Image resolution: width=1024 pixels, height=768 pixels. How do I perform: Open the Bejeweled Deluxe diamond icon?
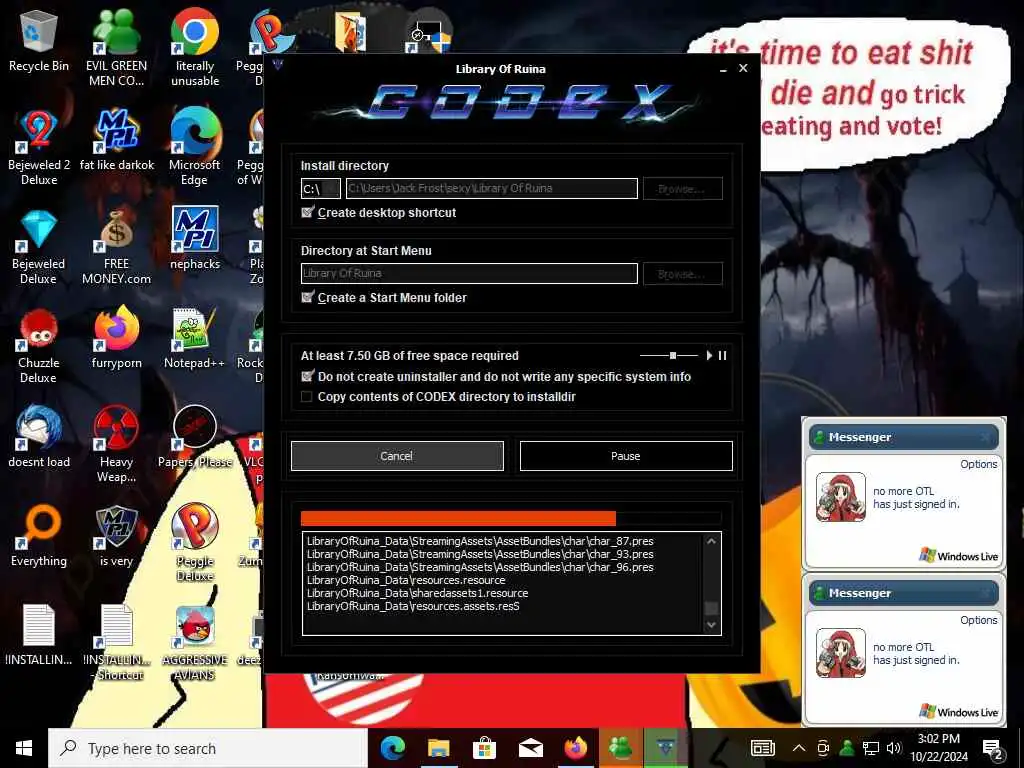39,246
